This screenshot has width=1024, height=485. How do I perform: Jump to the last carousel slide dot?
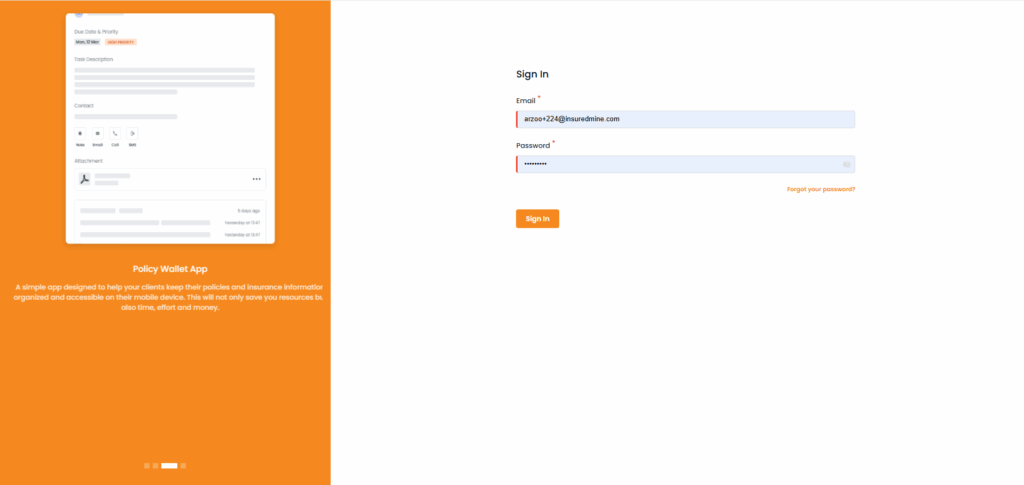pyautogui.click(x=184, y=465)
